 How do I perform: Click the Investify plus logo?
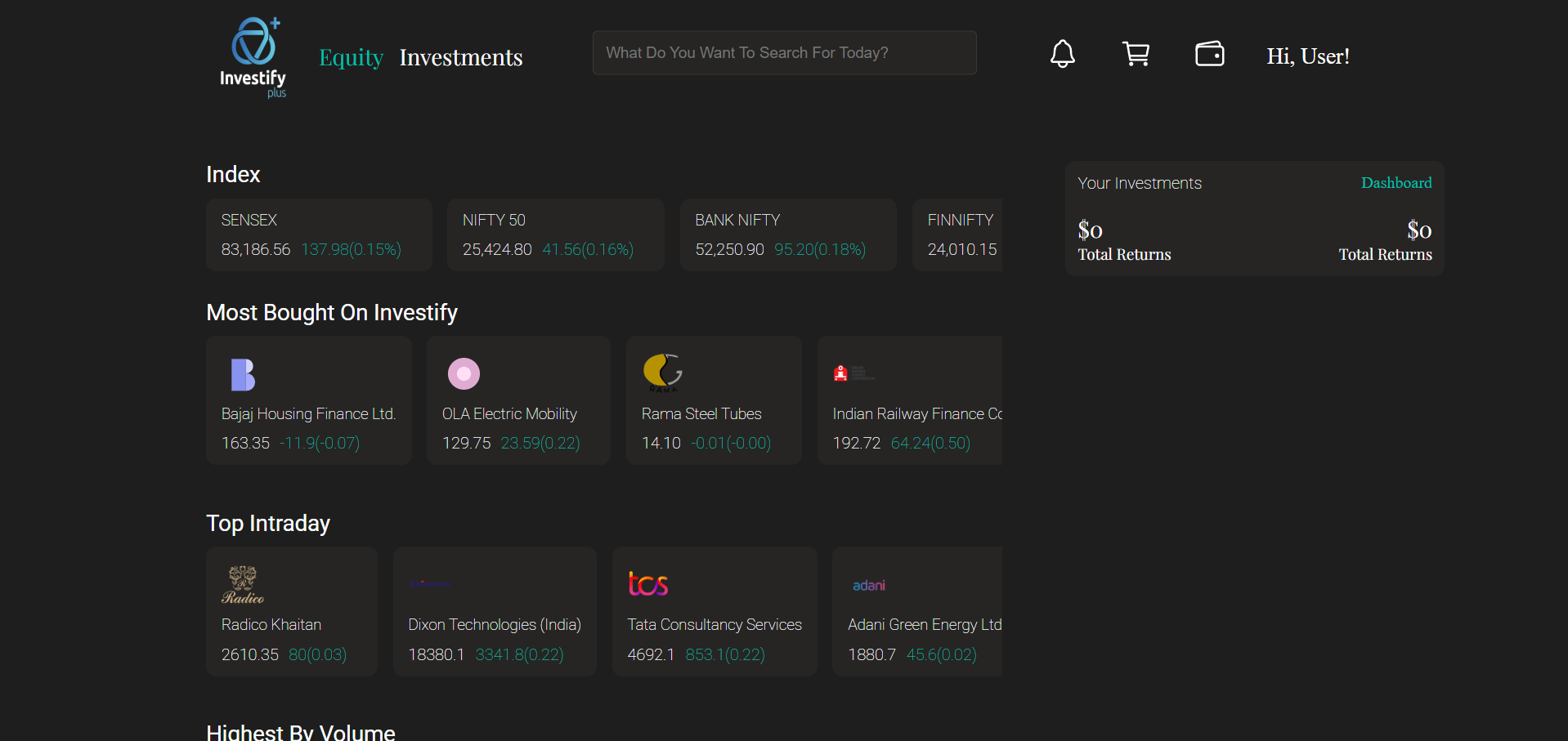[253, 57]
